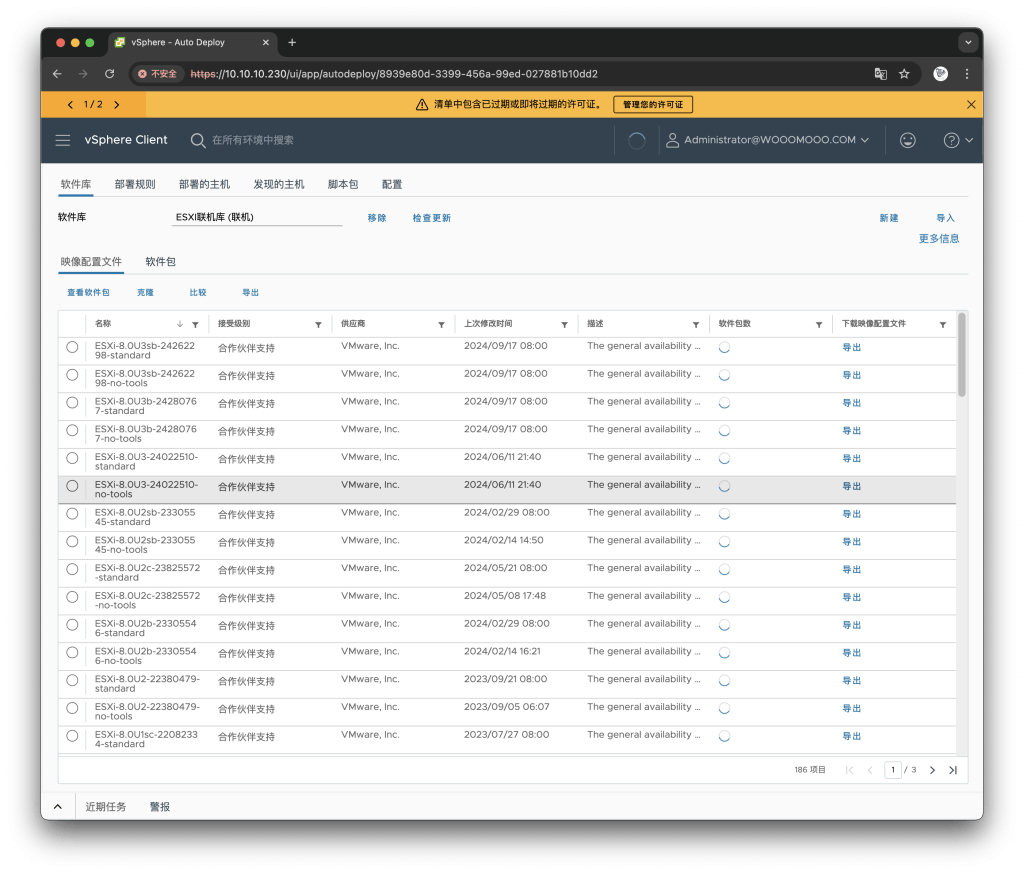Open the 软件包 sub-tab
Image resolution: width=1024 pixels, height=874 pixels.
(160, 262)
